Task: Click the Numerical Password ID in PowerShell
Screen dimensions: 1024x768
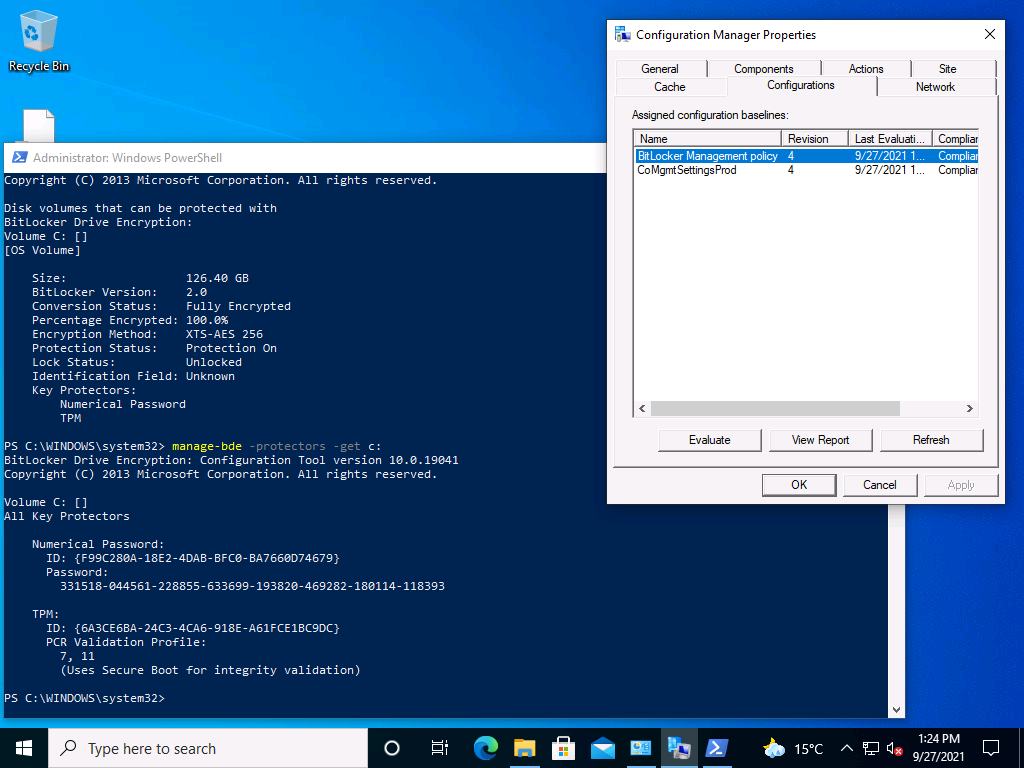Action: tap(193, 558)
